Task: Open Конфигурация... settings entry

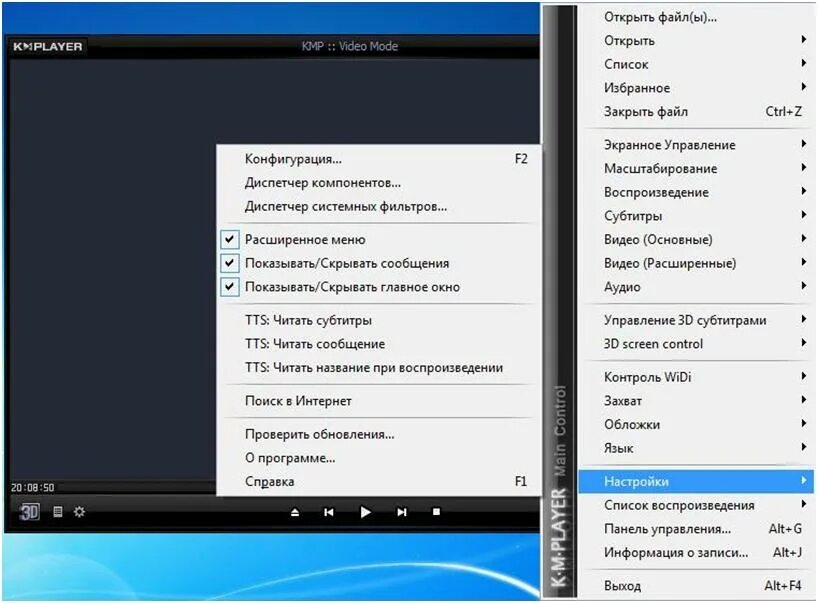Action: [x=379, y=159]
